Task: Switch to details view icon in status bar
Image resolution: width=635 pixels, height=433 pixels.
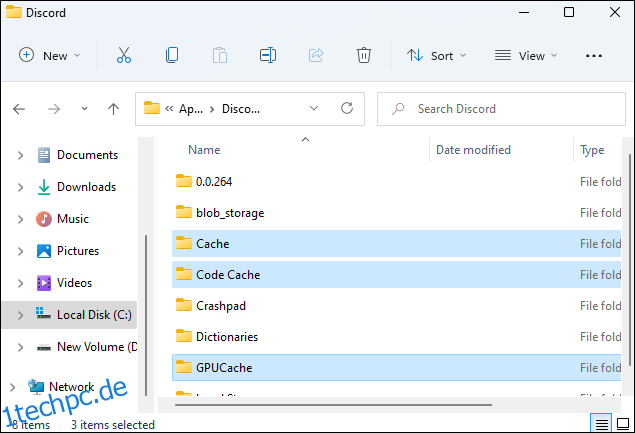Action: click(x=601, y=424)
